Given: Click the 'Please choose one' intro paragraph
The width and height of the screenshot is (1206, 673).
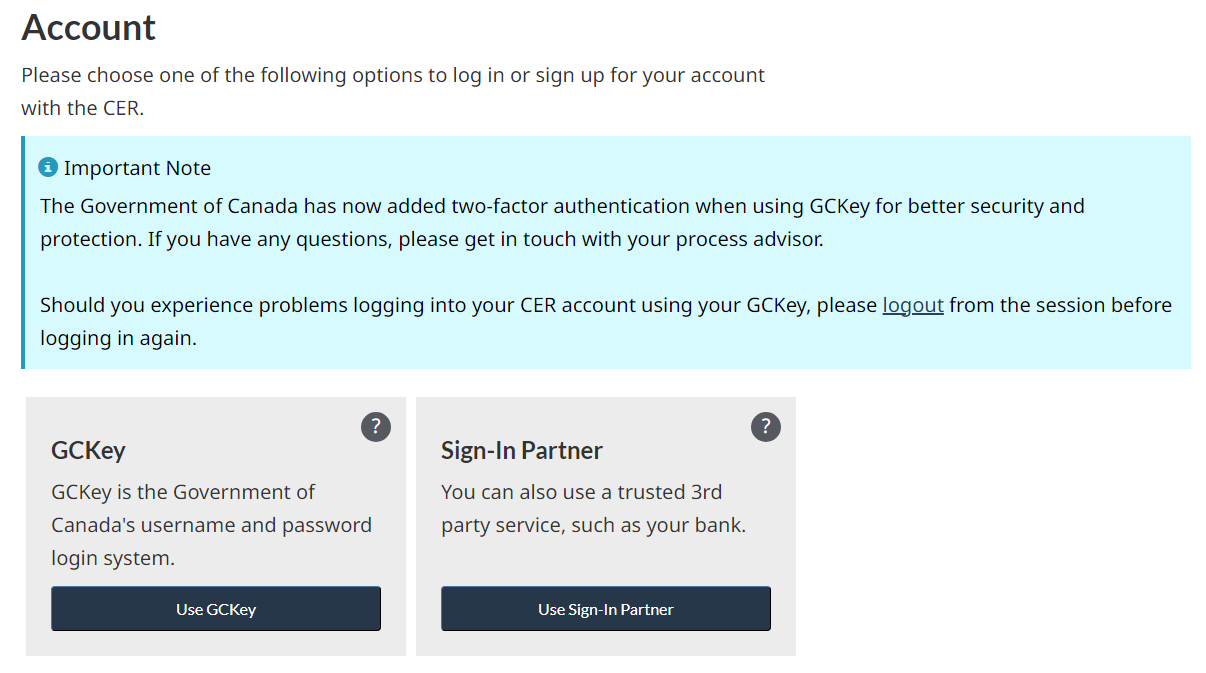Looking at the screenshot, I should 393,75.
